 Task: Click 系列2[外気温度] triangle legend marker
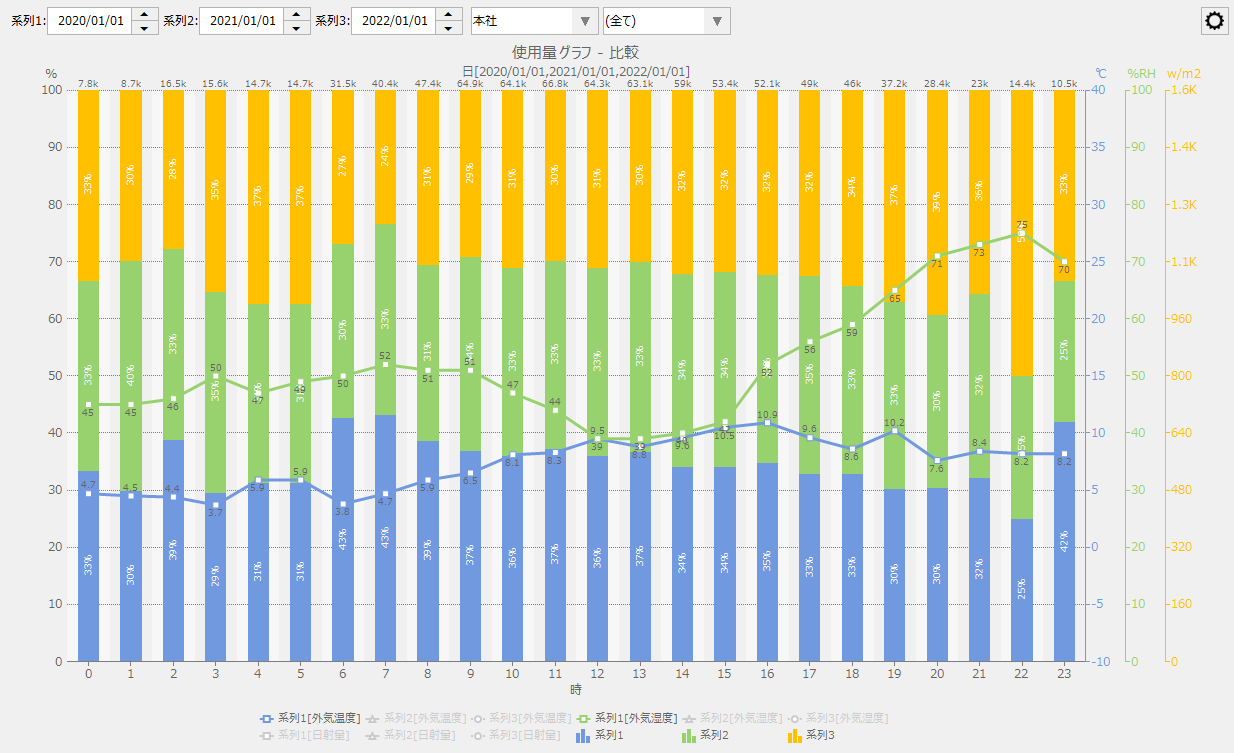tap(372, 718)
